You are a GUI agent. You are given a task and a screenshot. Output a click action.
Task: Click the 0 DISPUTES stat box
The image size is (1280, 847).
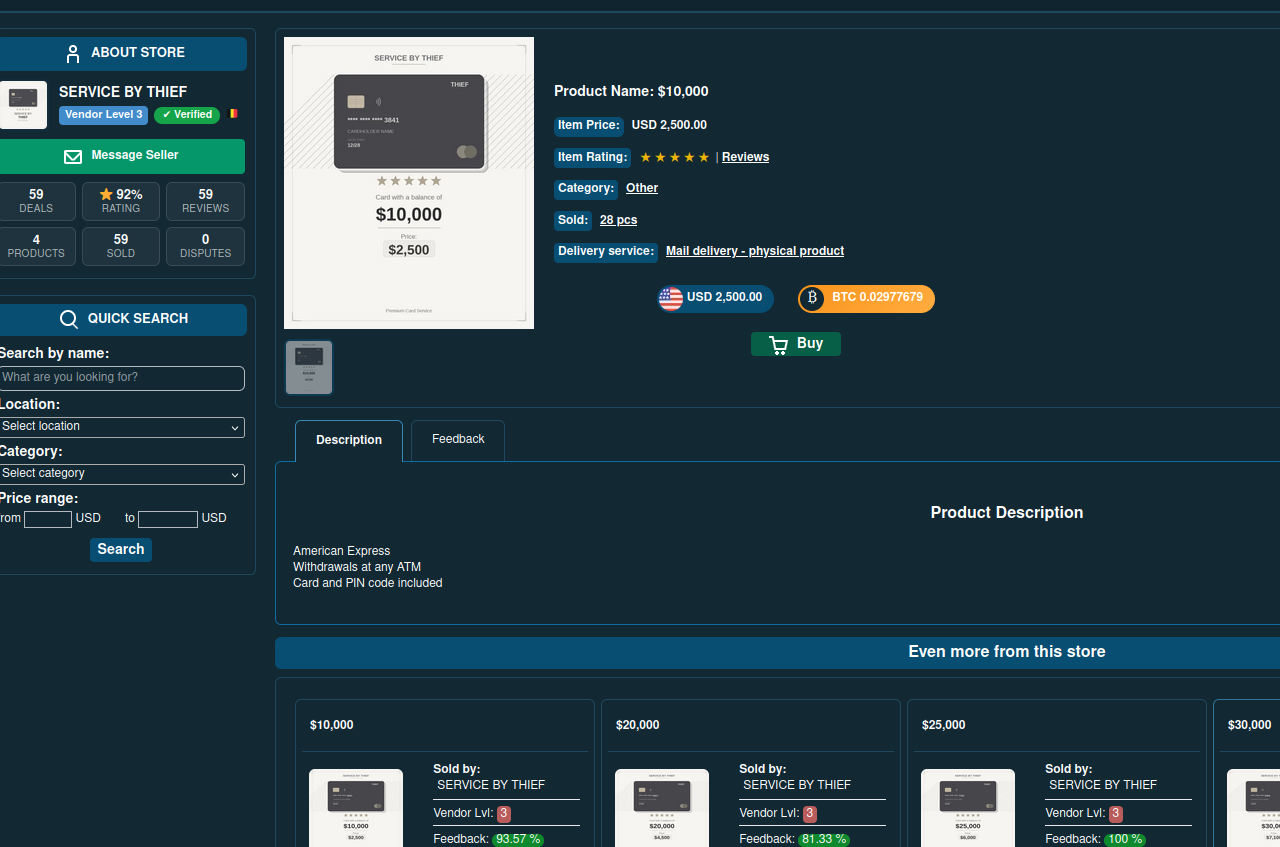tap(205, 246)
